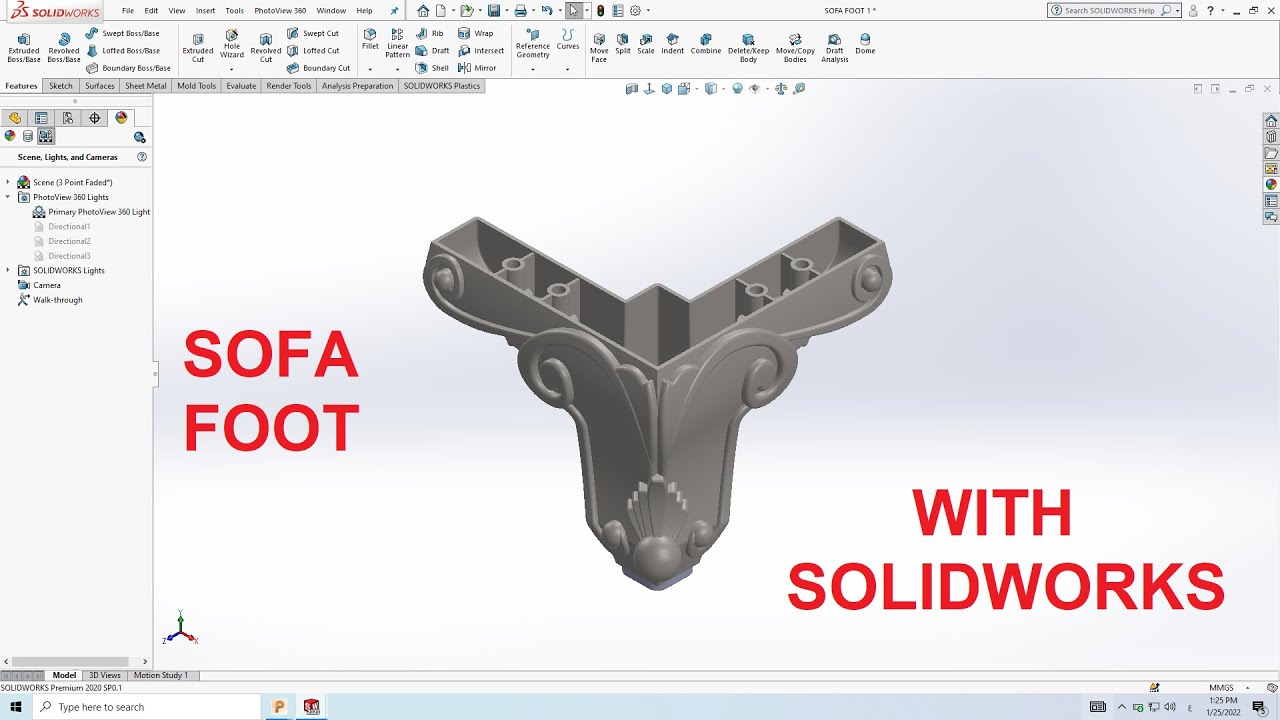Viewport: 1280px width, 720px height.
Task: Open the Fillet dropdown arrow
Action: 370,69
